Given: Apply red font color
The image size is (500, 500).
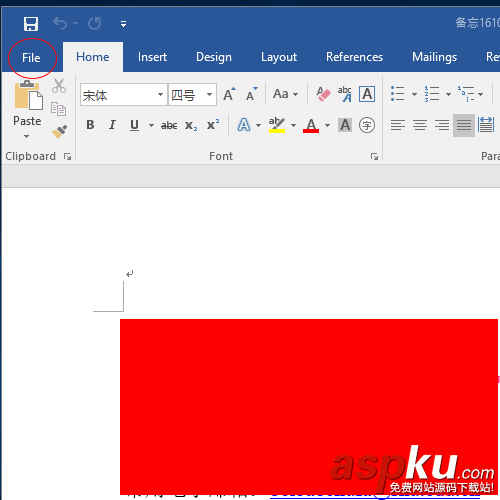Looking at the screenshot, I should pyautogui.click(x=311, y=125).
